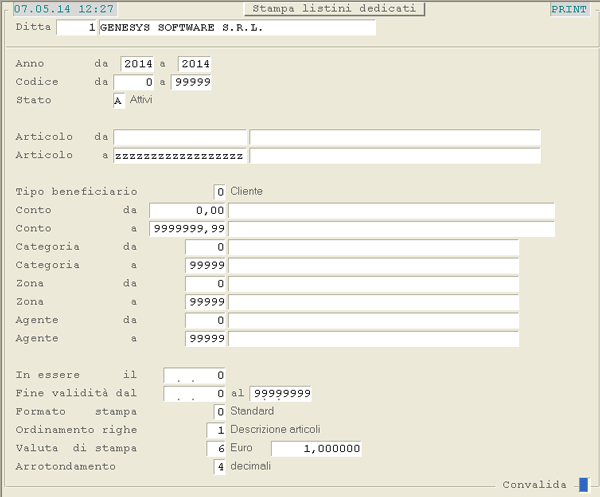600x497 pixels.
Task: Click the Fine validità dal date field
Action: [194, 394]
